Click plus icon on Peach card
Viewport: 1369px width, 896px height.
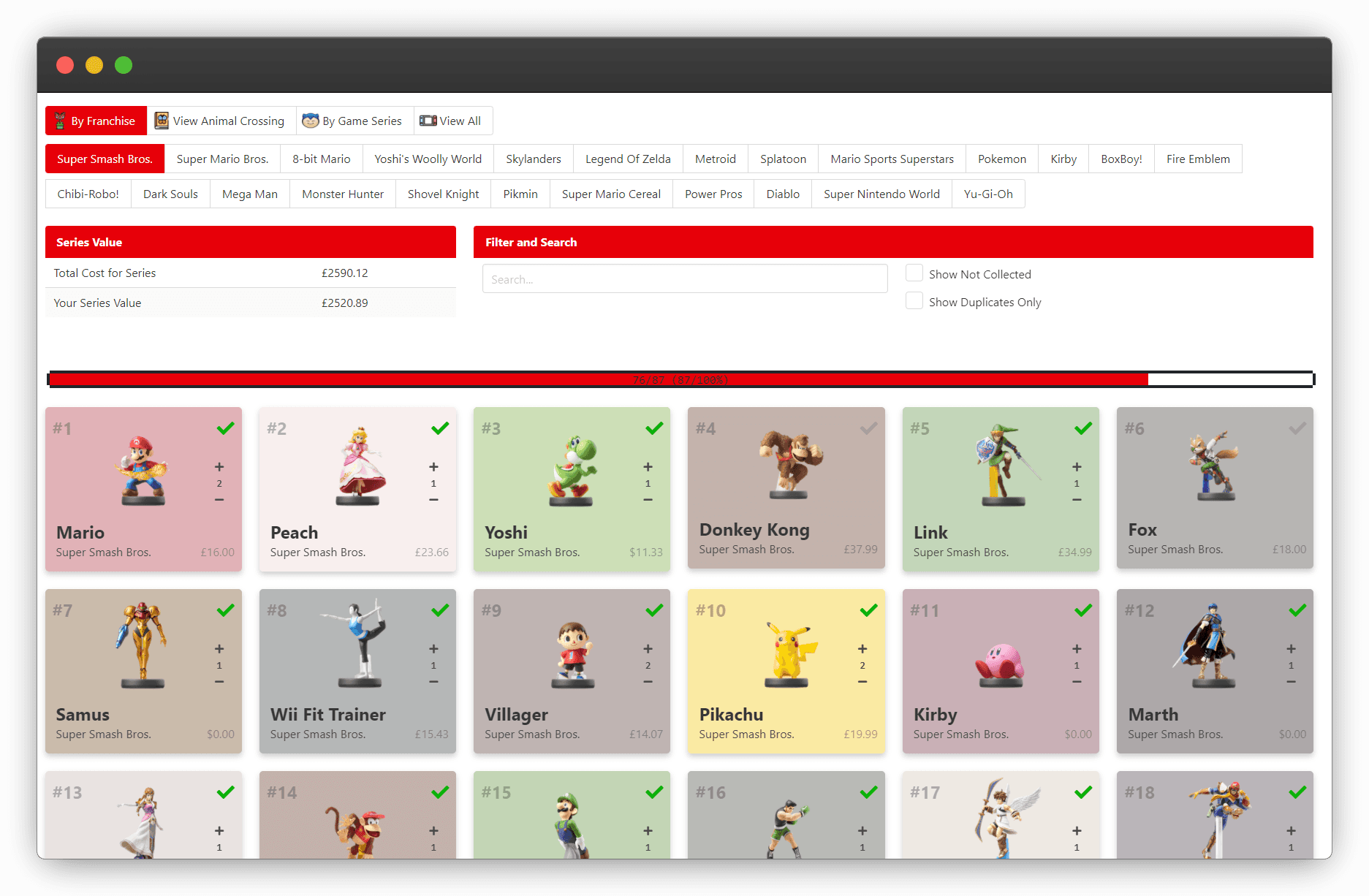(433, 467)
